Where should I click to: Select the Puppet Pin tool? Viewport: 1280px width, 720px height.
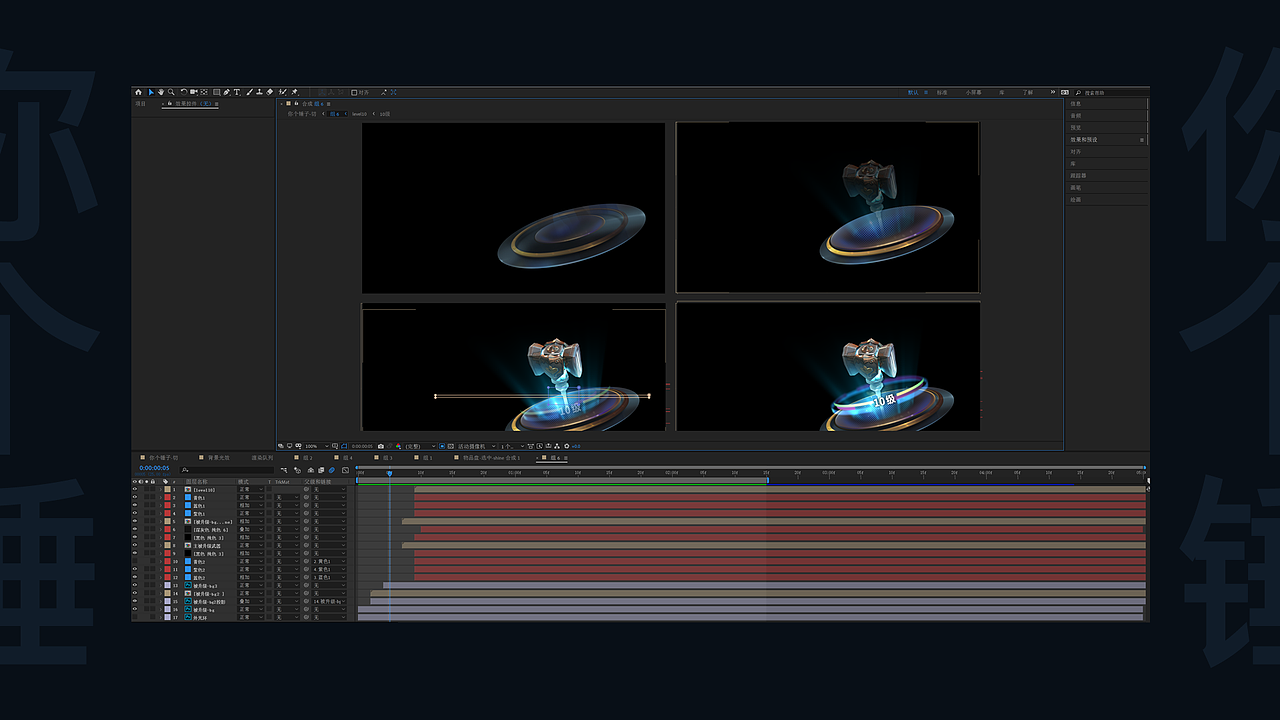pos(295,92)
